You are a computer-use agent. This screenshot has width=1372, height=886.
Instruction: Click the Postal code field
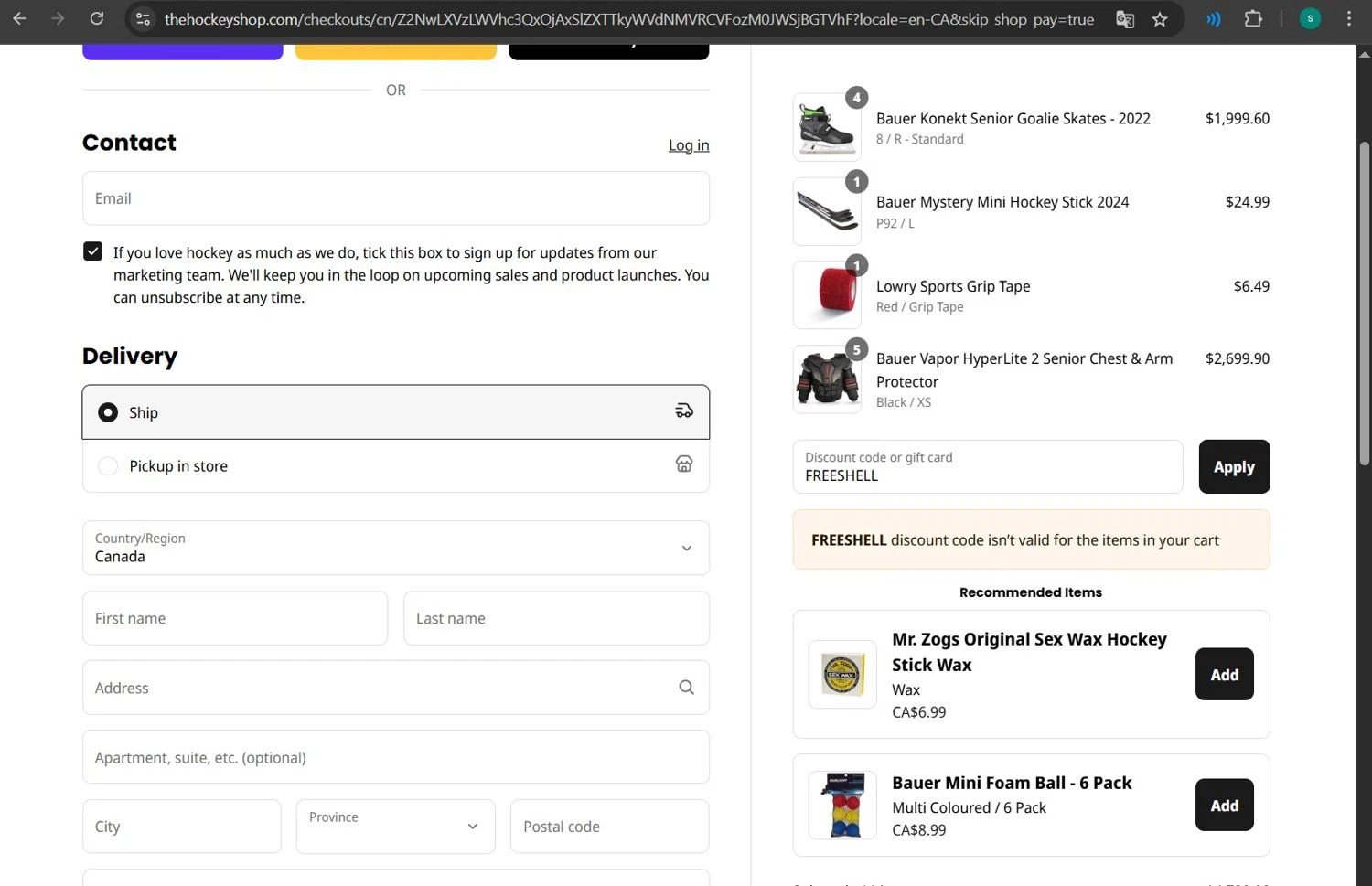coord(610,827)
